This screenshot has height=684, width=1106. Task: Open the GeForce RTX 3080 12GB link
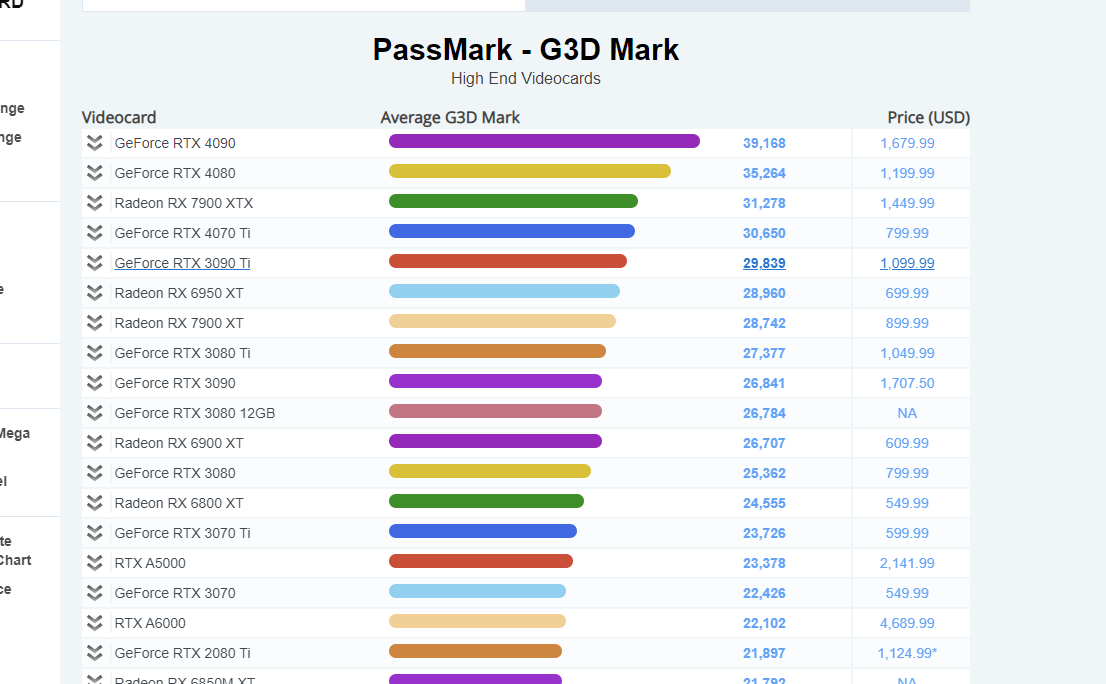pos(195,413)
